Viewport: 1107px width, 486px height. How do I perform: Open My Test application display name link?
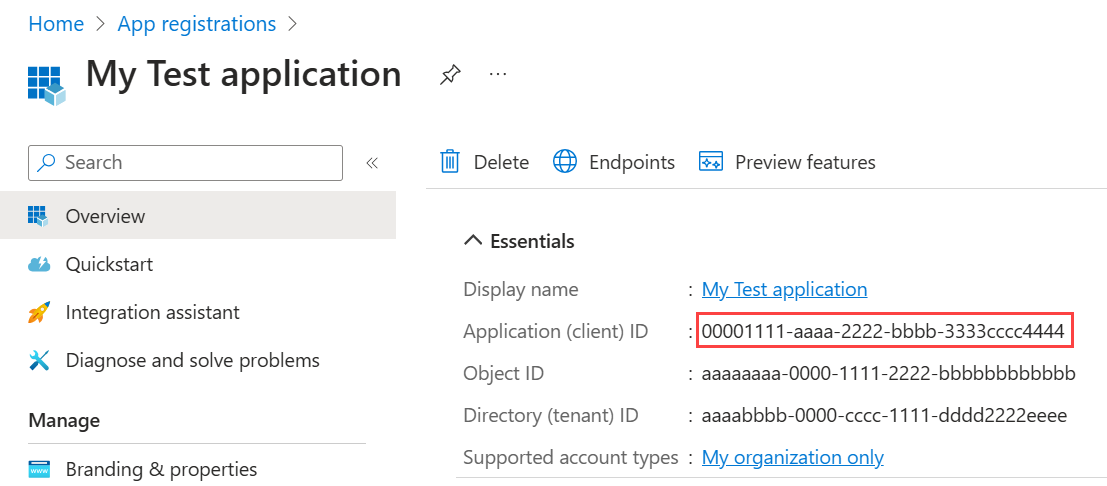coord(784,289)
